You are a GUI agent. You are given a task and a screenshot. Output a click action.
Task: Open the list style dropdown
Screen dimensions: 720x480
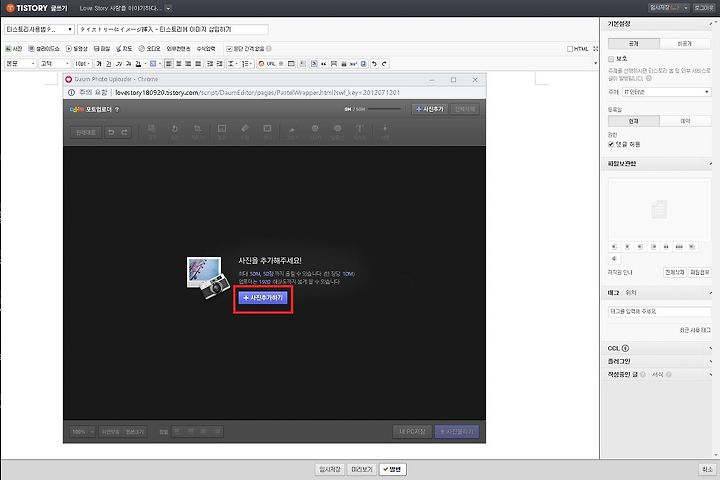click(247, 64)
